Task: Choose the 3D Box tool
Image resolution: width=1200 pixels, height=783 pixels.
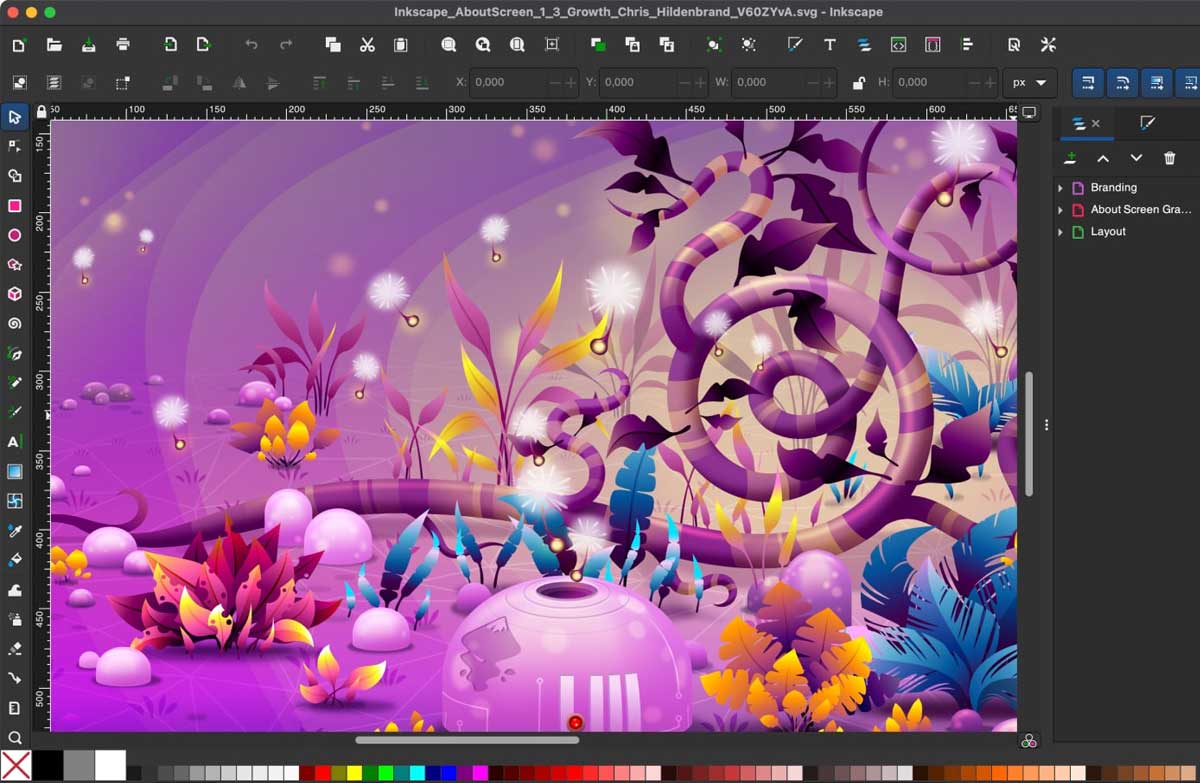Action: [15, 294]
